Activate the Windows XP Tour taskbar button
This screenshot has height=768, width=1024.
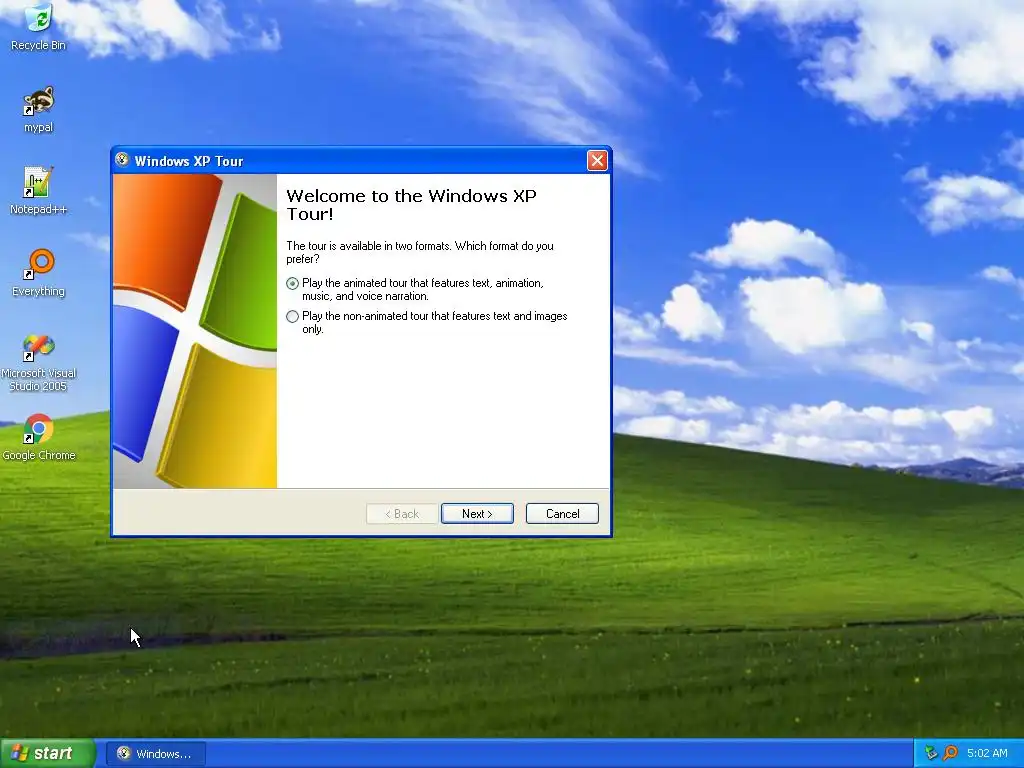[156, 754]
